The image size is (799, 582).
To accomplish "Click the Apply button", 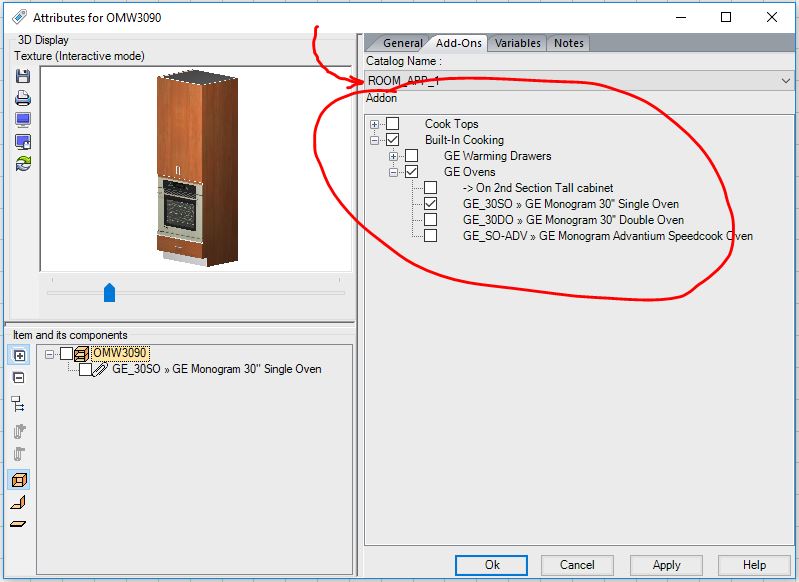I will click(666, 565).
